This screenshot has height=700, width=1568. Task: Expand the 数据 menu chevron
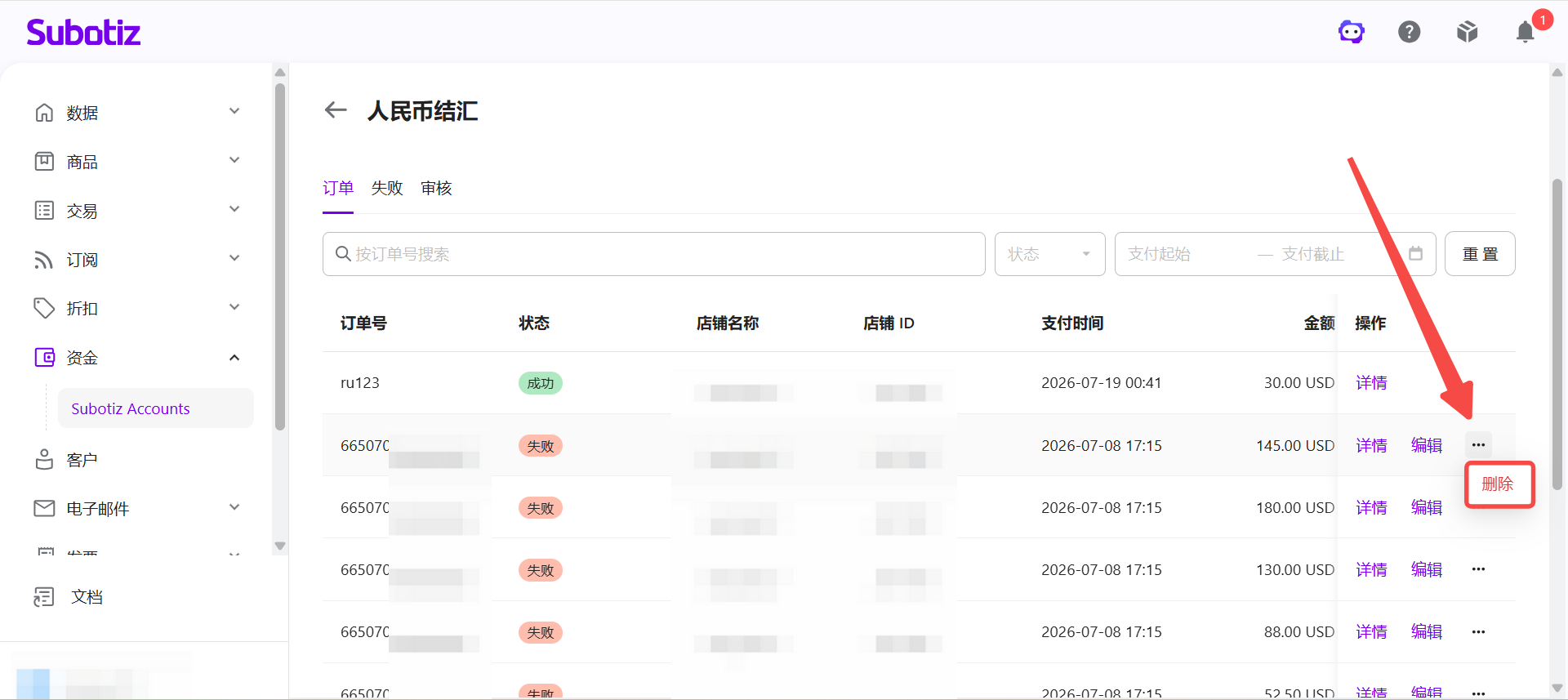pyautogui.click(x=234, y=111)
